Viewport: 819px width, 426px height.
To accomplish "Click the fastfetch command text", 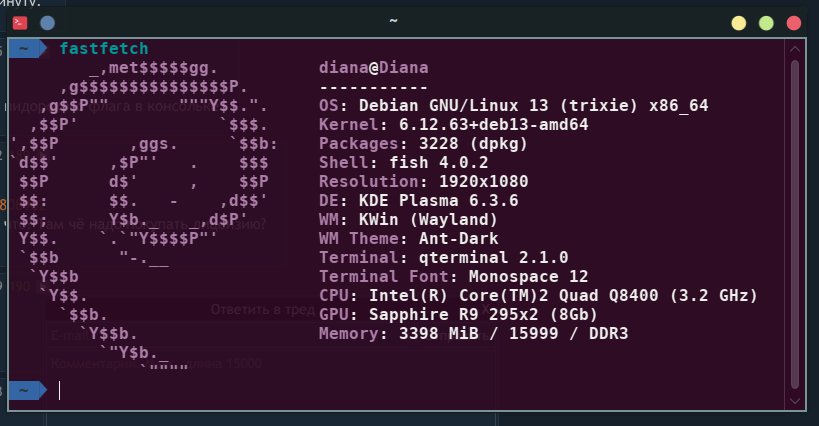I will [104, 48].
